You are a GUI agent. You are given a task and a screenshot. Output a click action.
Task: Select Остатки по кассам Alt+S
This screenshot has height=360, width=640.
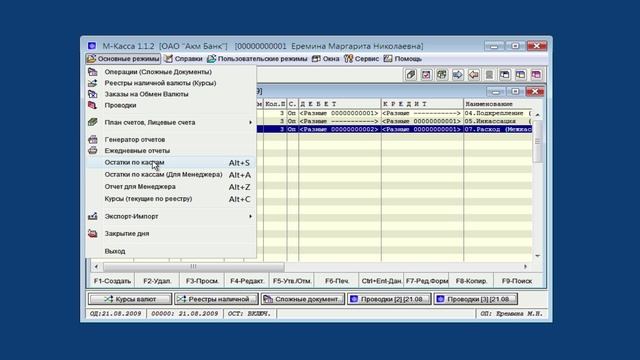171,162
